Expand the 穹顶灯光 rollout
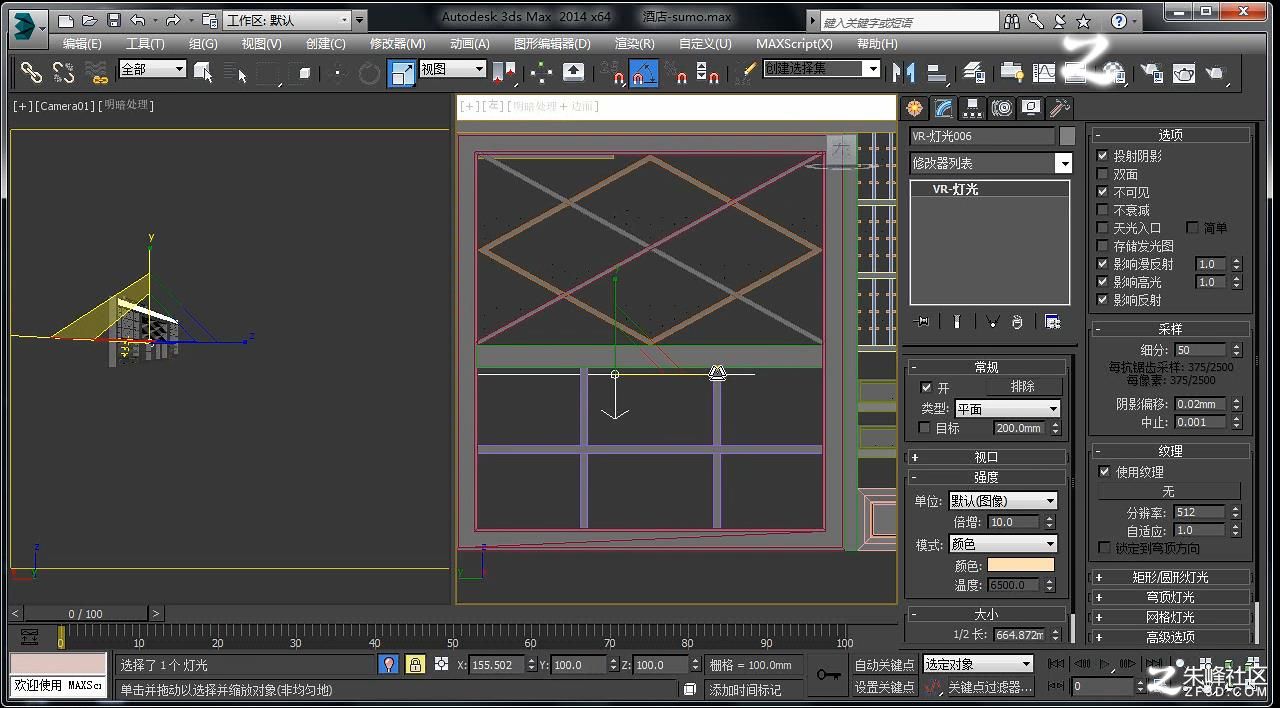 coord(1170,597)
